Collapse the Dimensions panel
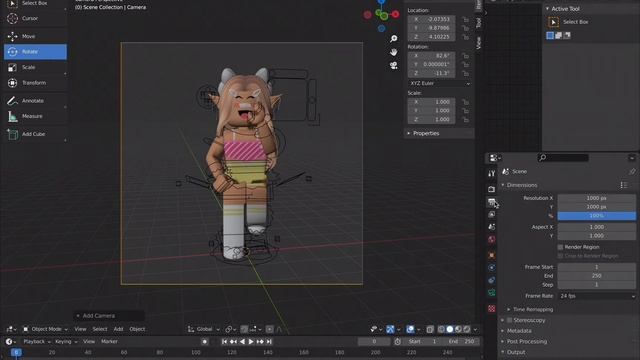The width and height of the screenshot is (640, 360). point(522,185)
